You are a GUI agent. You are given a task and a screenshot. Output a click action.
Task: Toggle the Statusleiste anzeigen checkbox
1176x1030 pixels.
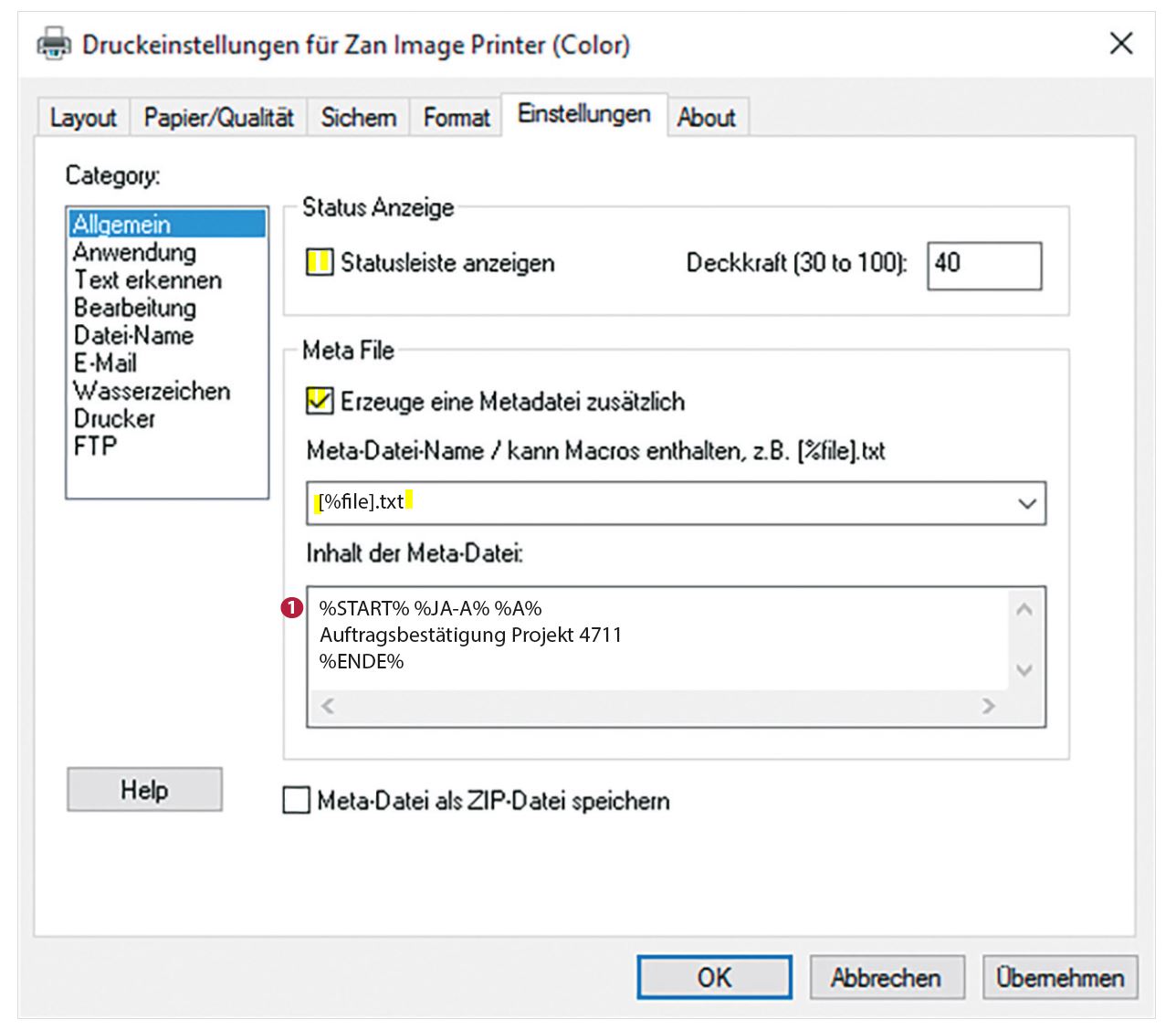320,263
